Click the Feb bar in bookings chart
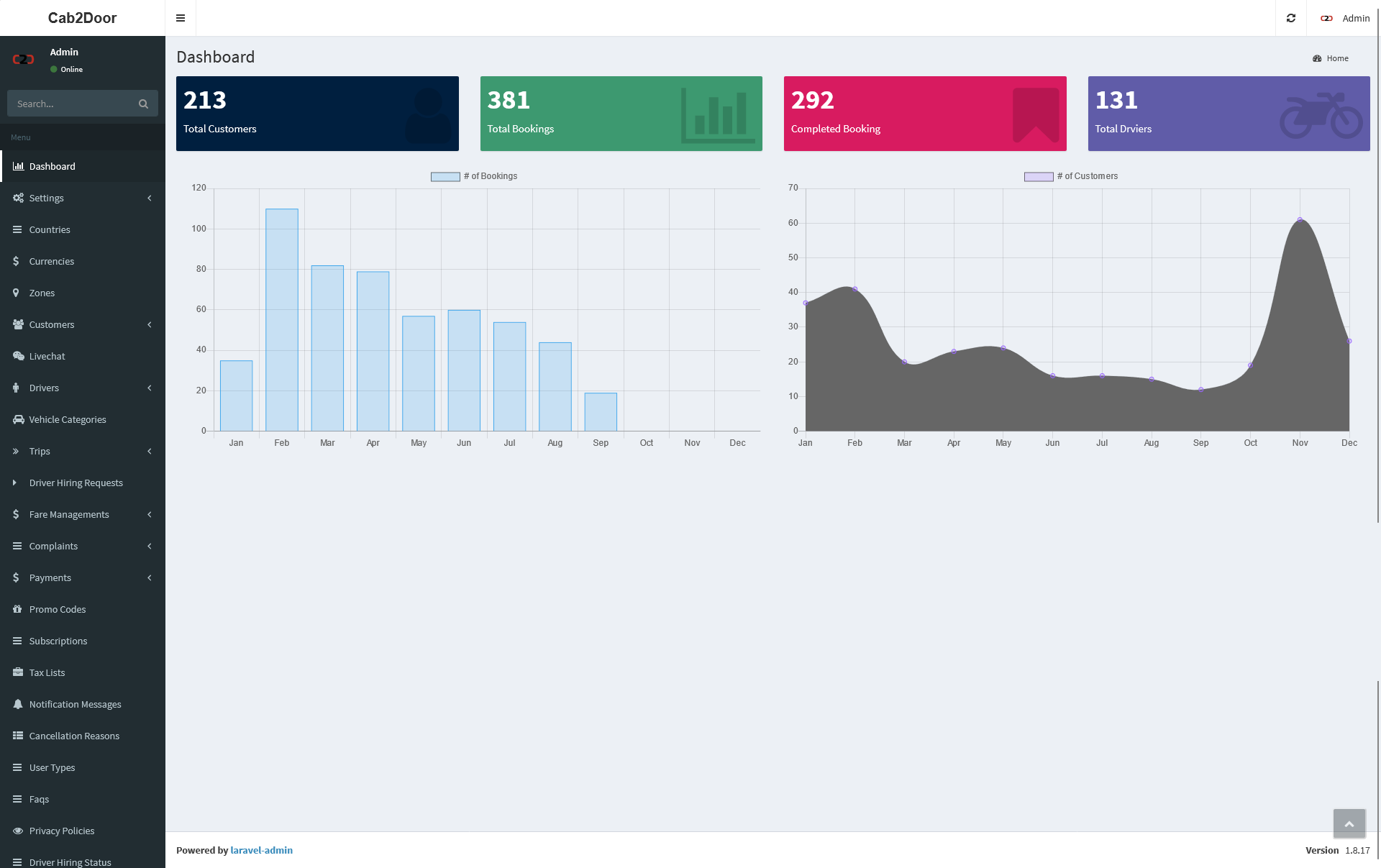Screen dimensions: 1381x868 (x=282, y=320)
